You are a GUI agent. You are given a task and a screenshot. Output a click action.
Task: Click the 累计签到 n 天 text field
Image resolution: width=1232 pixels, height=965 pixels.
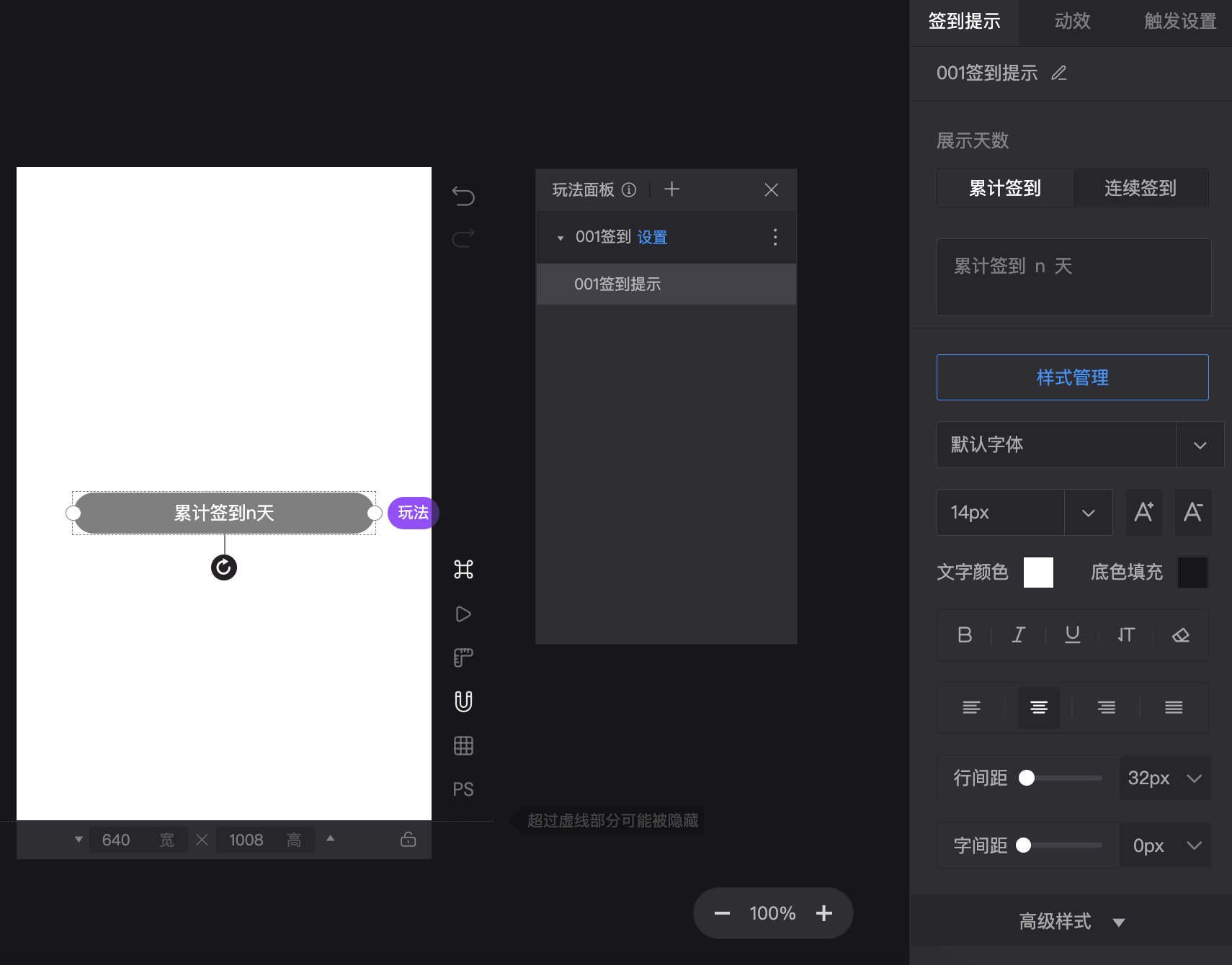(1073, 277)
